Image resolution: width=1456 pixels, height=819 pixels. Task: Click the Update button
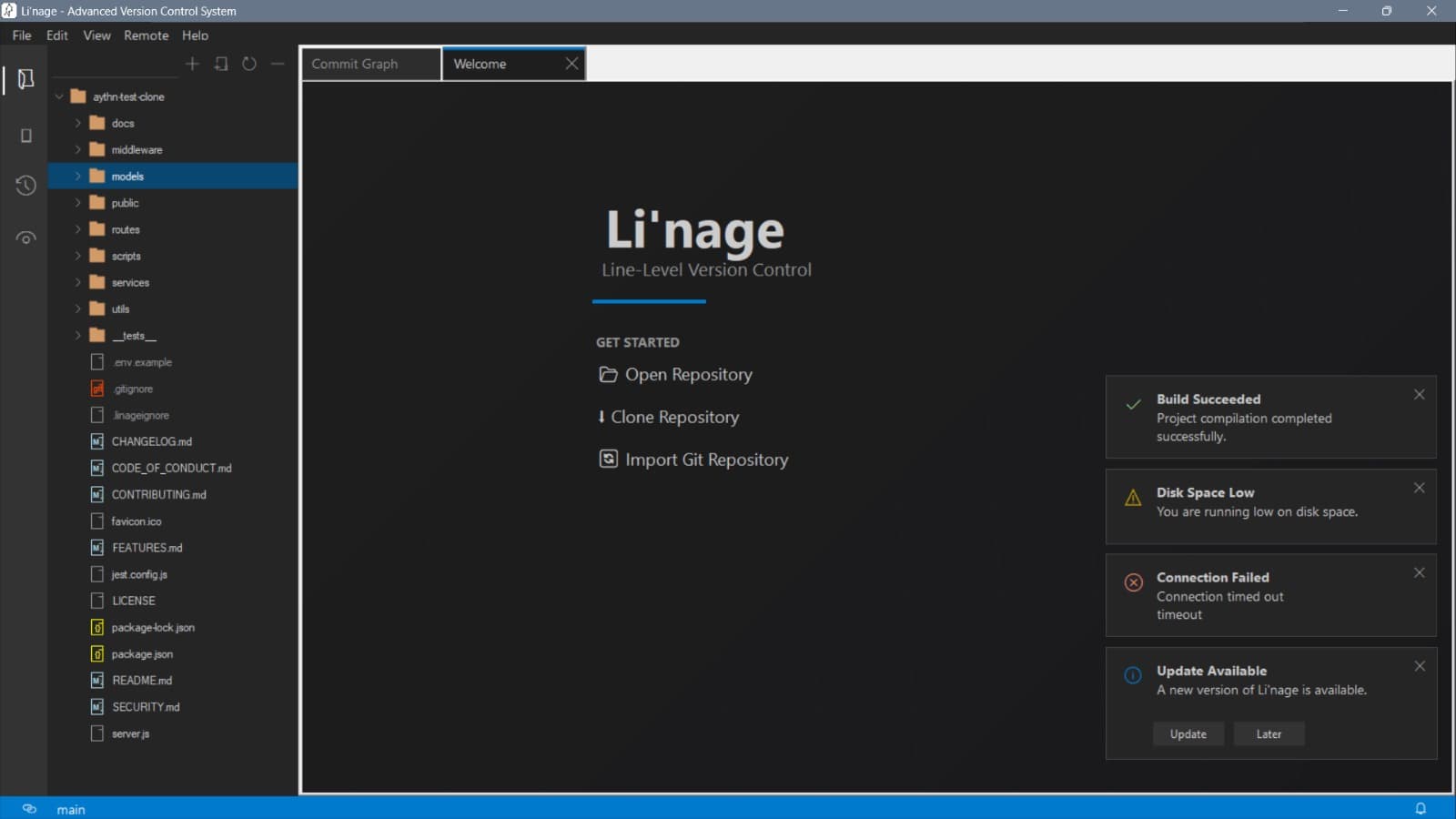point(1188,734)
